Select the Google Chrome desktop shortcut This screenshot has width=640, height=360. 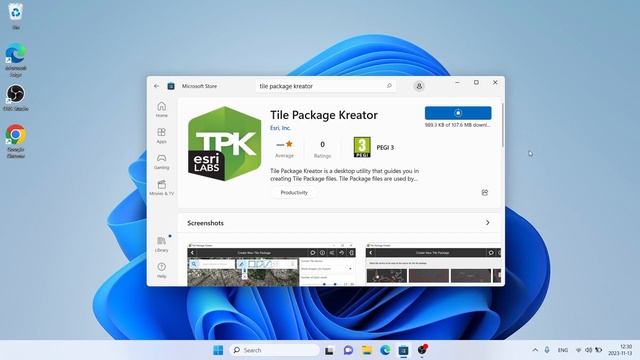click(x=16, y=141)
